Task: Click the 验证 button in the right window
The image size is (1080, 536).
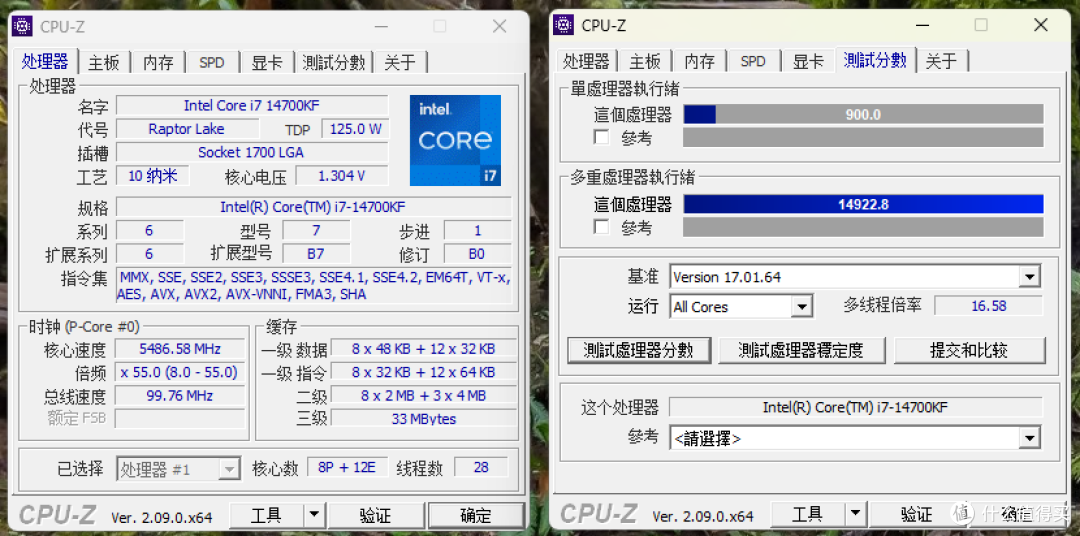Action: pos(916,514)
